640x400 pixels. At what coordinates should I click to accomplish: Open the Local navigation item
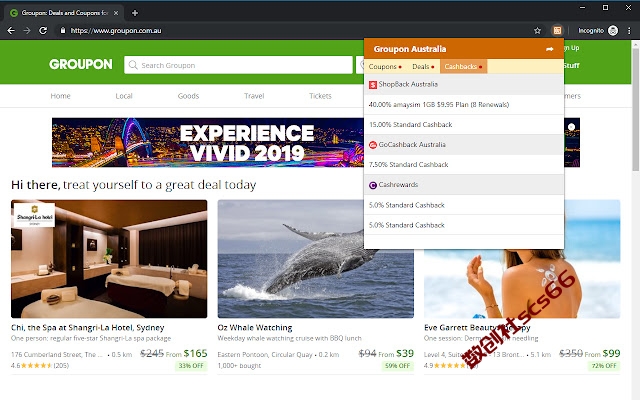coord(124,96)
